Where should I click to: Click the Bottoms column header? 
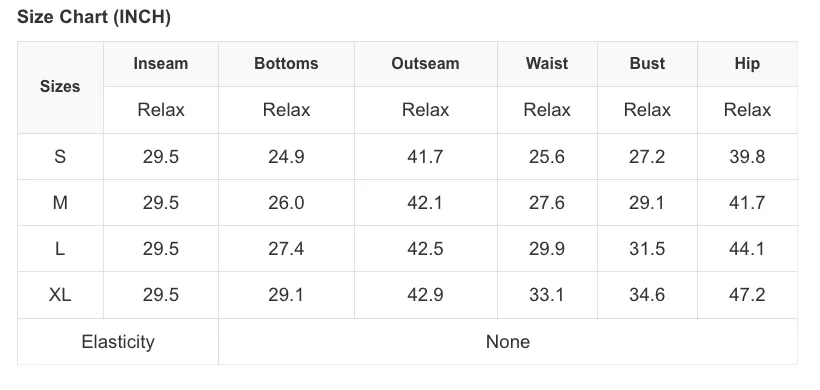pyautogui.click(x=286, y=64)
